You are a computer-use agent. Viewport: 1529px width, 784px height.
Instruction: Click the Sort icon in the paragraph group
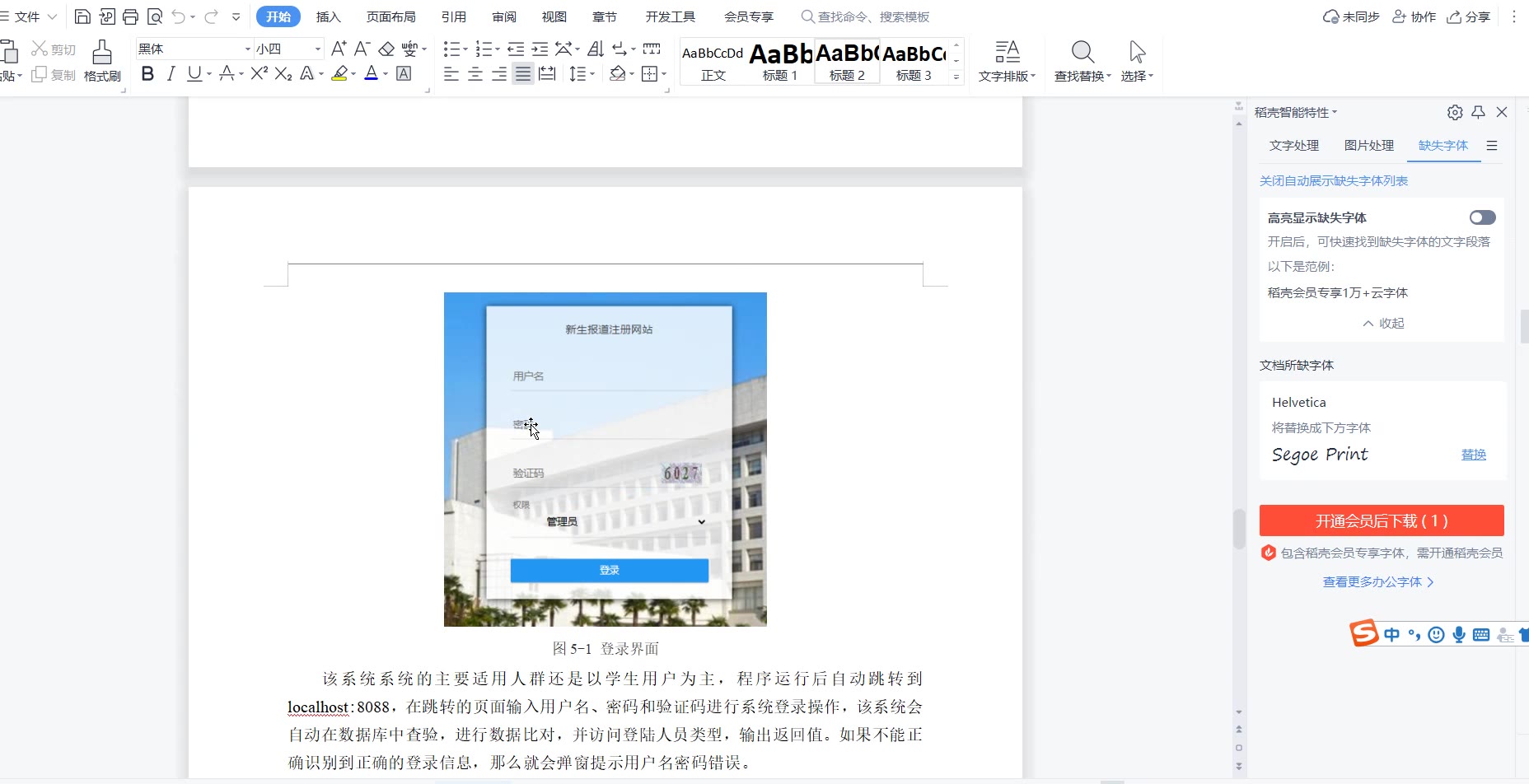click(596, 49)
